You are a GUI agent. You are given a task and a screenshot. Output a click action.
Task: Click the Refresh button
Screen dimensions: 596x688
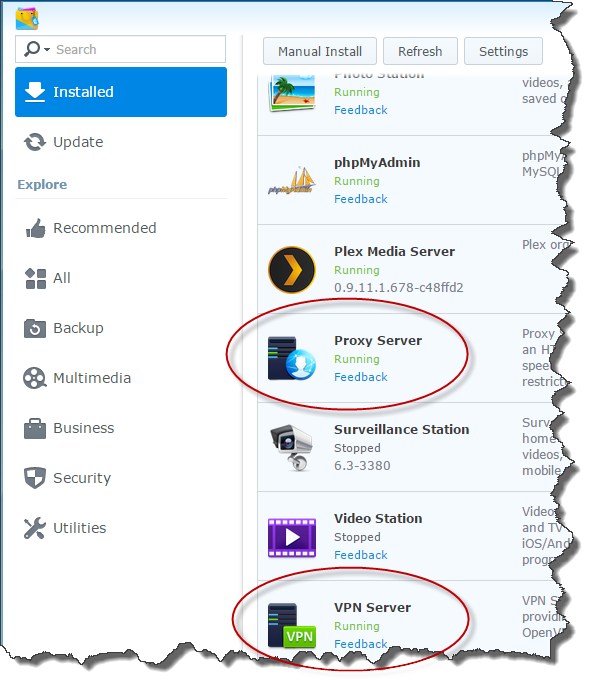pos(420,51)
